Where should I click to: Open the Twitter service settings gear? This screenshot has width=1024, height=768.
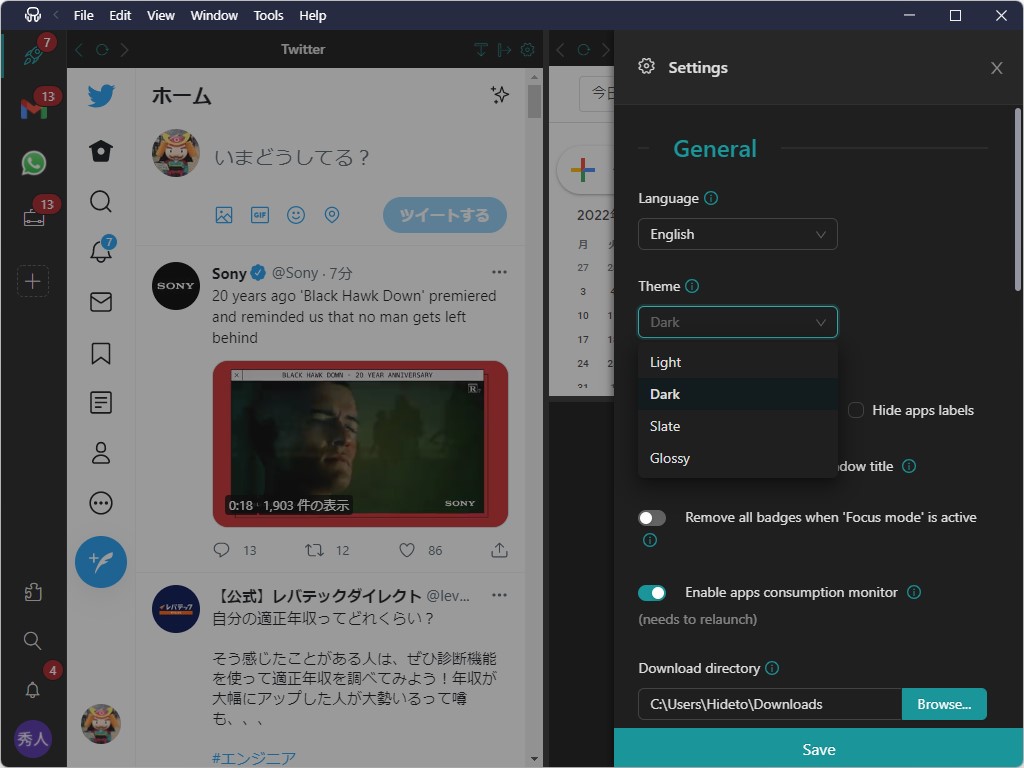coord(527,49)
